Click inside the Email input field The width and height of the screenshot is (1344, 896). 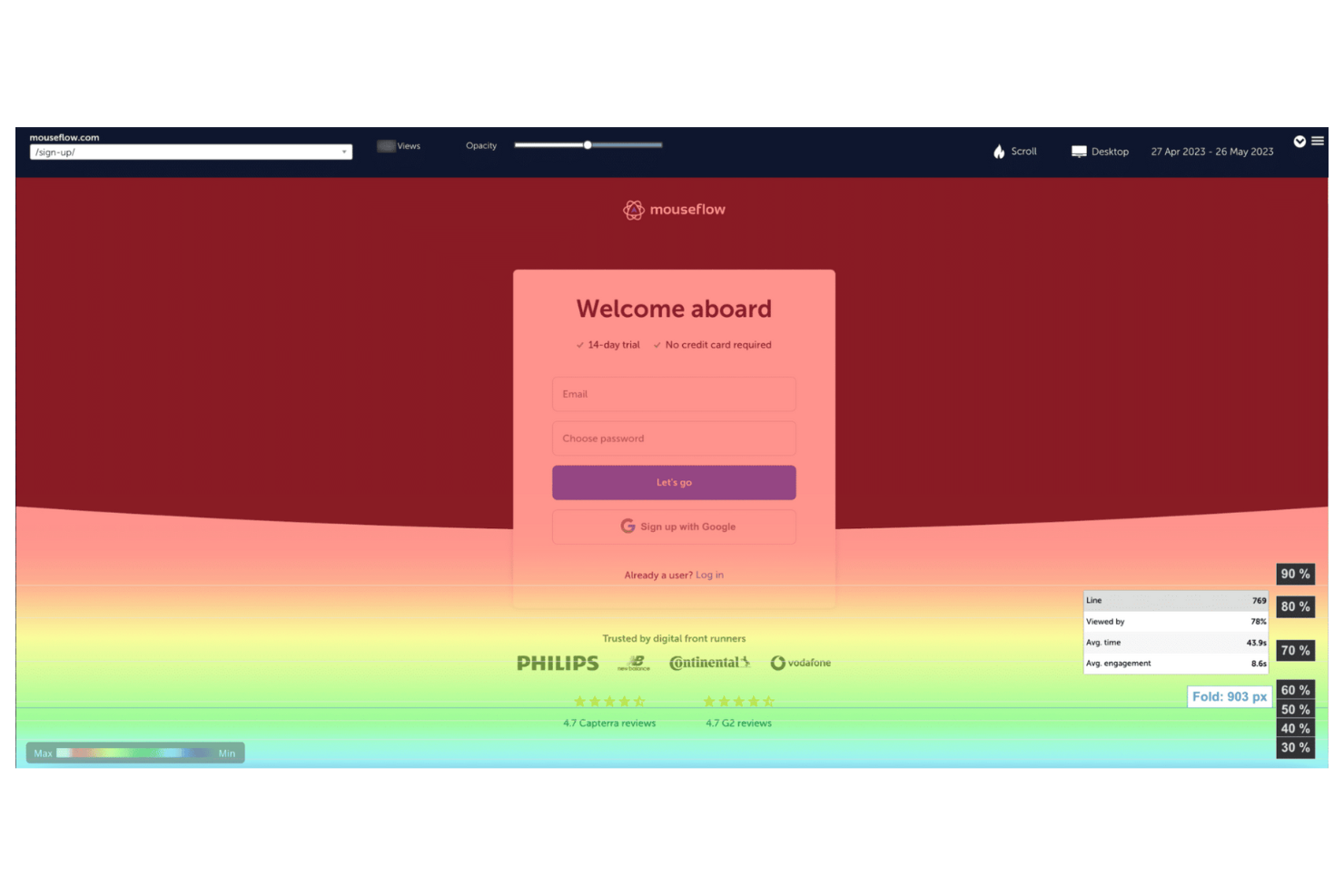(x=674, y=394)
